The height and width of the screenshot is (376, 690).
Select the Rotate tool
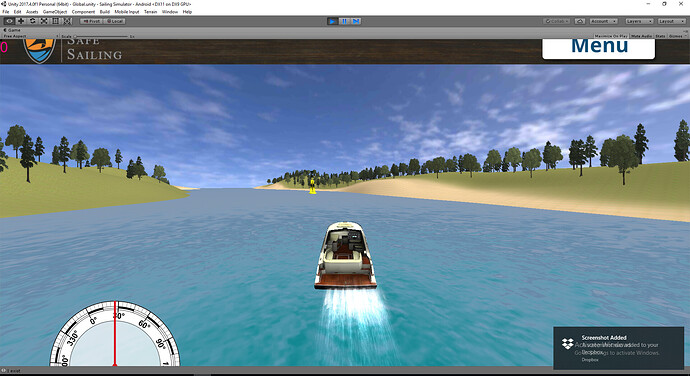[x=32, y=21]
